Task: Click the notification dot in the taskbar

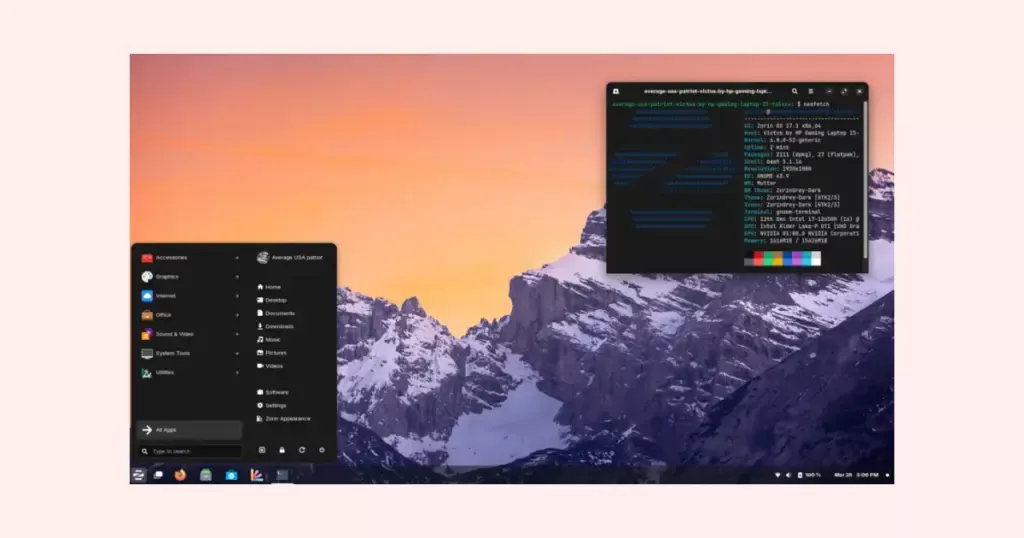Action: [x=887, y=475]
